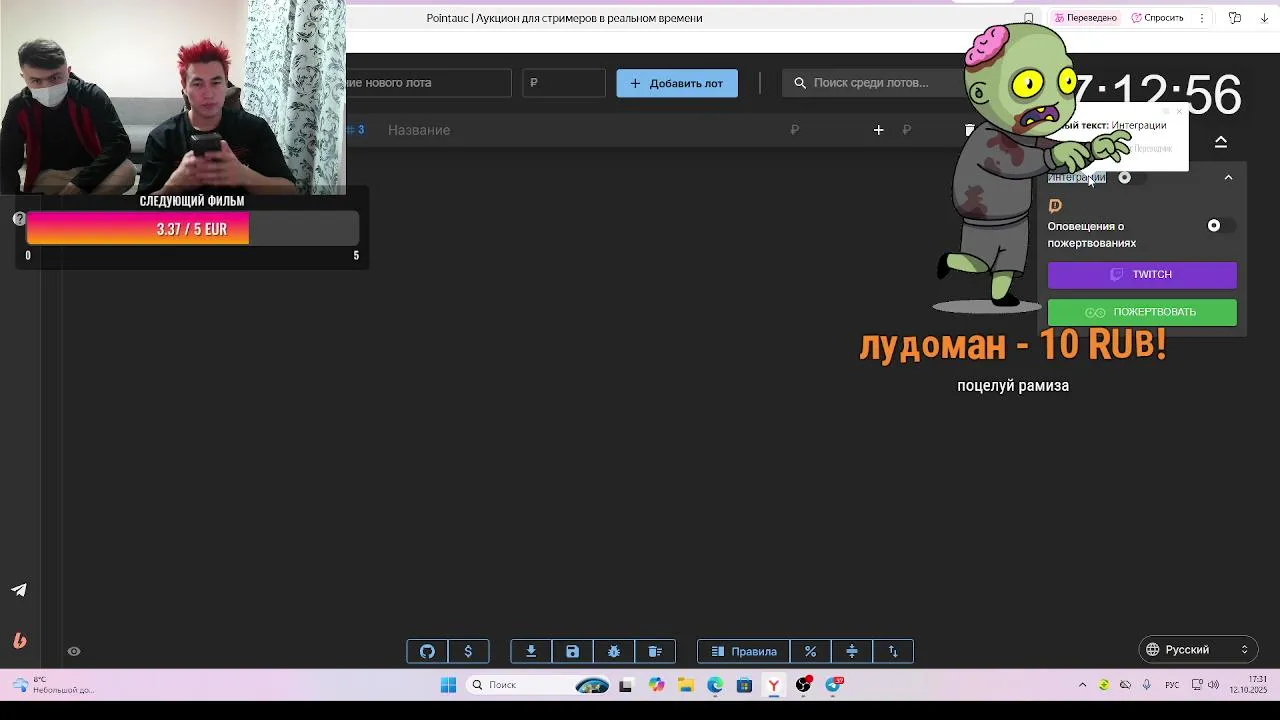Toggle the eye visibility icon at bottom left
The width and height of the screenshot is (1280, 720).
click(74, 651)
